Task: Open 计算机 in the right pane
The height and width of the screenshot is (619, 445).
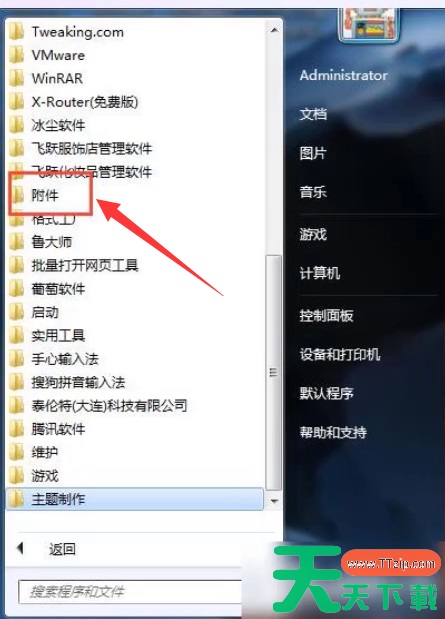Action: click(319, 273)
